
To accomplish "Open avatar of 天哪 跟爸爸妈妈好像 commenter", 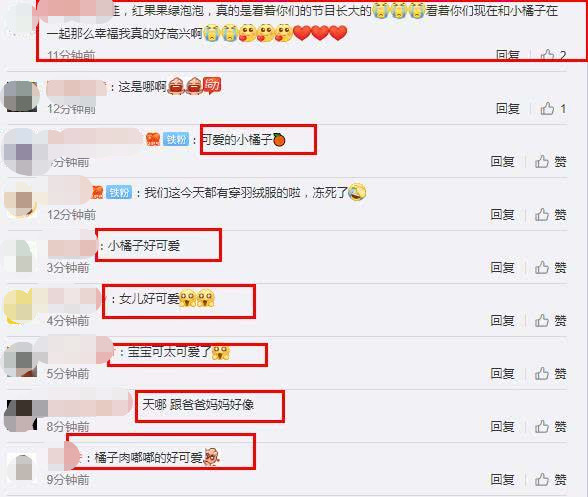I will pyautogui.click(x=22, y=415).
